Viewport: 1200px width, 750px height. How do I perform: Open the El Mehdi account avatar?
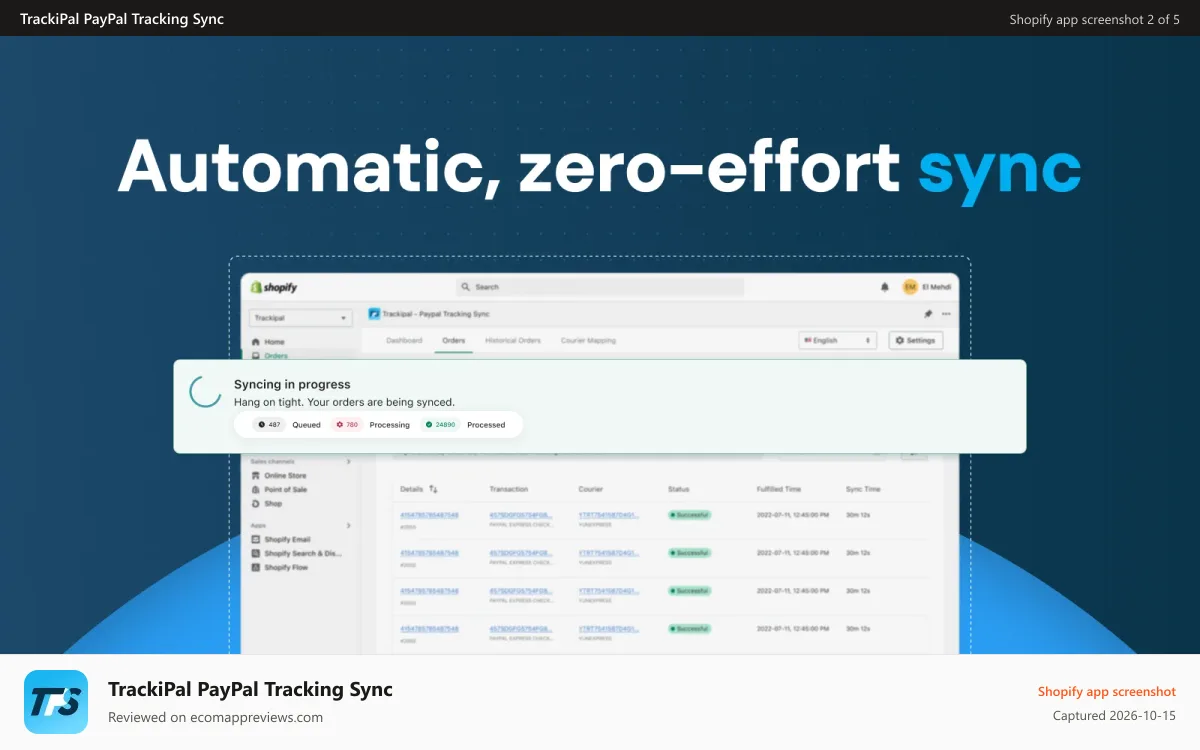(x=910, y=287)
